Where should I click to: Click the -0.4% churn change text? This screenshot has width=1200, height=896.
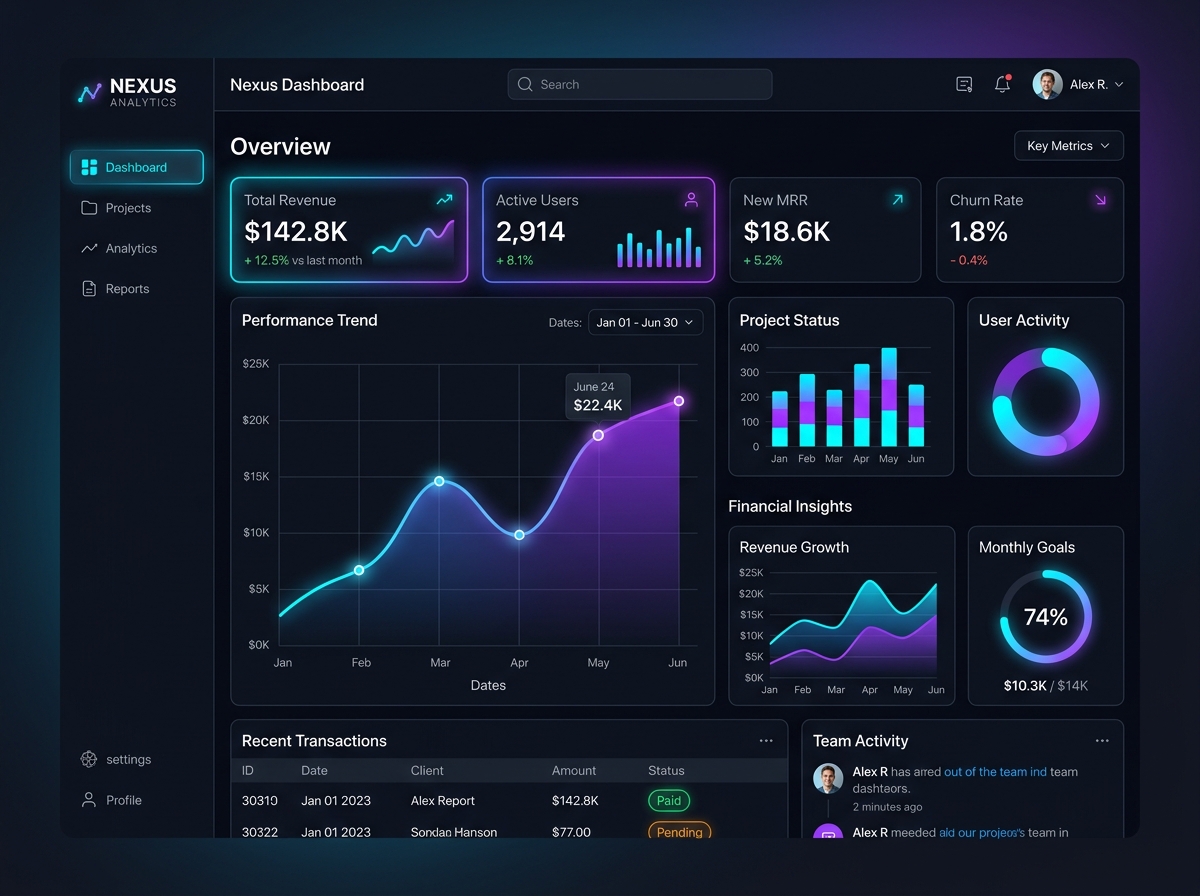[x=969, y=260]
